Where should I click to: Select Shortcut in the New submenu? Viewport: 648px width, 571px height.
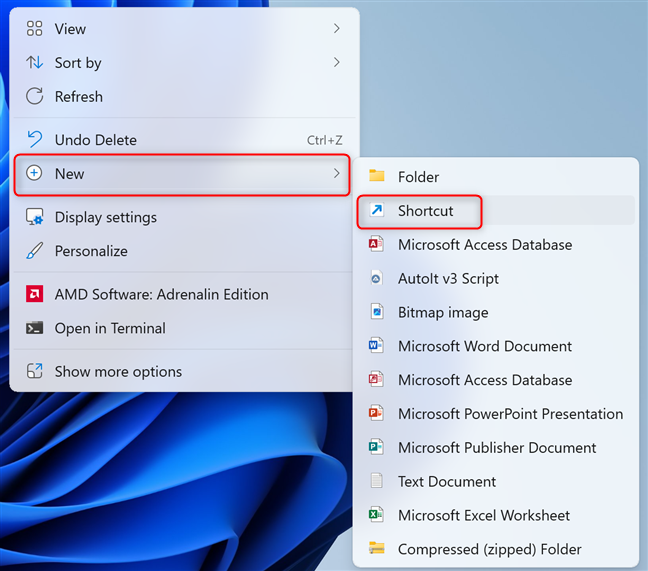[x=496, y=211]
